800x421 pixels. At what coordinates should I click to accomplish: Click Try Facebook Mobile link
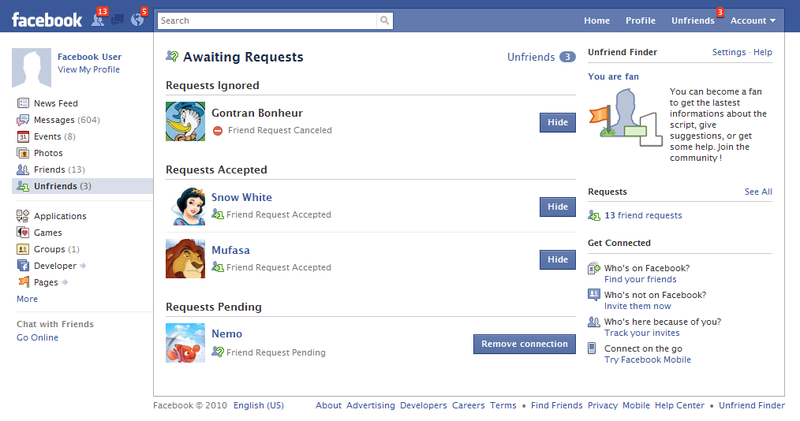[647, 360]
